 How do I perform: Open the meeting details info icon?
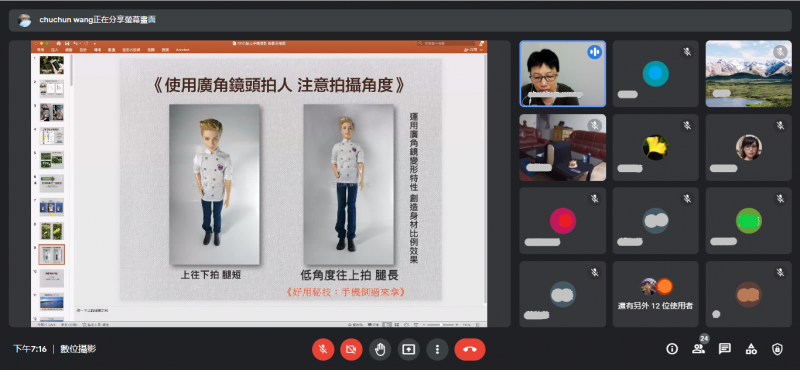coord(672,349)
